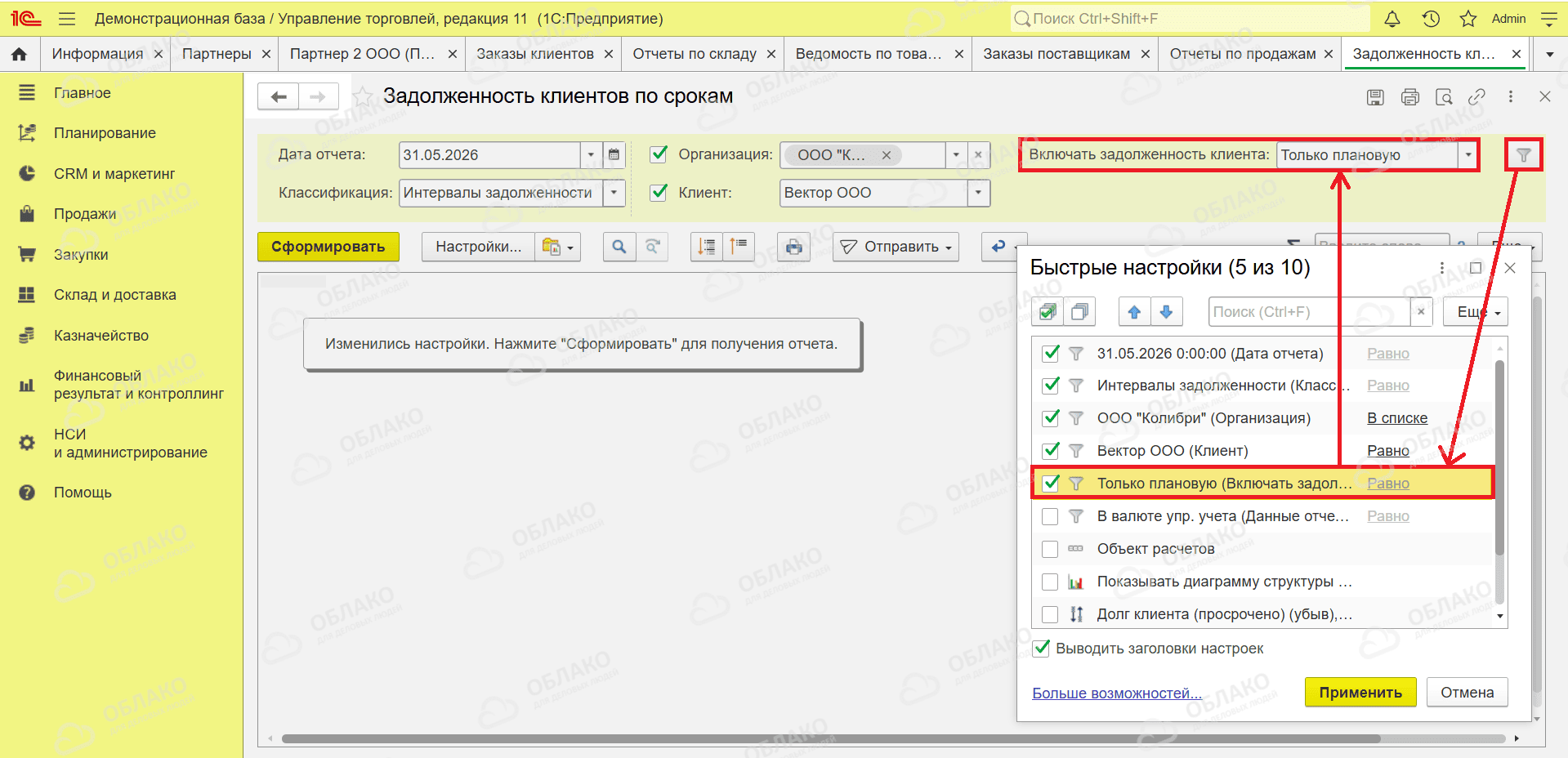Expand the Включать задолженность клиента dropdown
This screenshot has width=1568, height=758.
1468,155
